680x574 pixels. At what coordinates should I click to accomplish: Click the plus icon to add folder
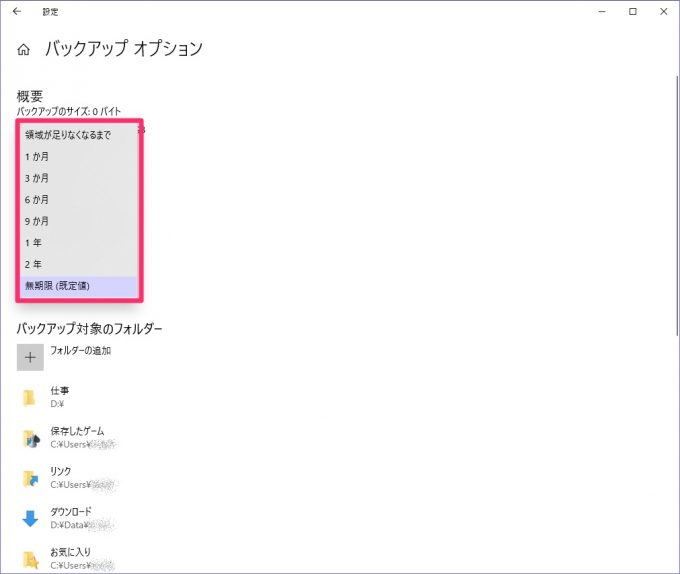(30, 357)
